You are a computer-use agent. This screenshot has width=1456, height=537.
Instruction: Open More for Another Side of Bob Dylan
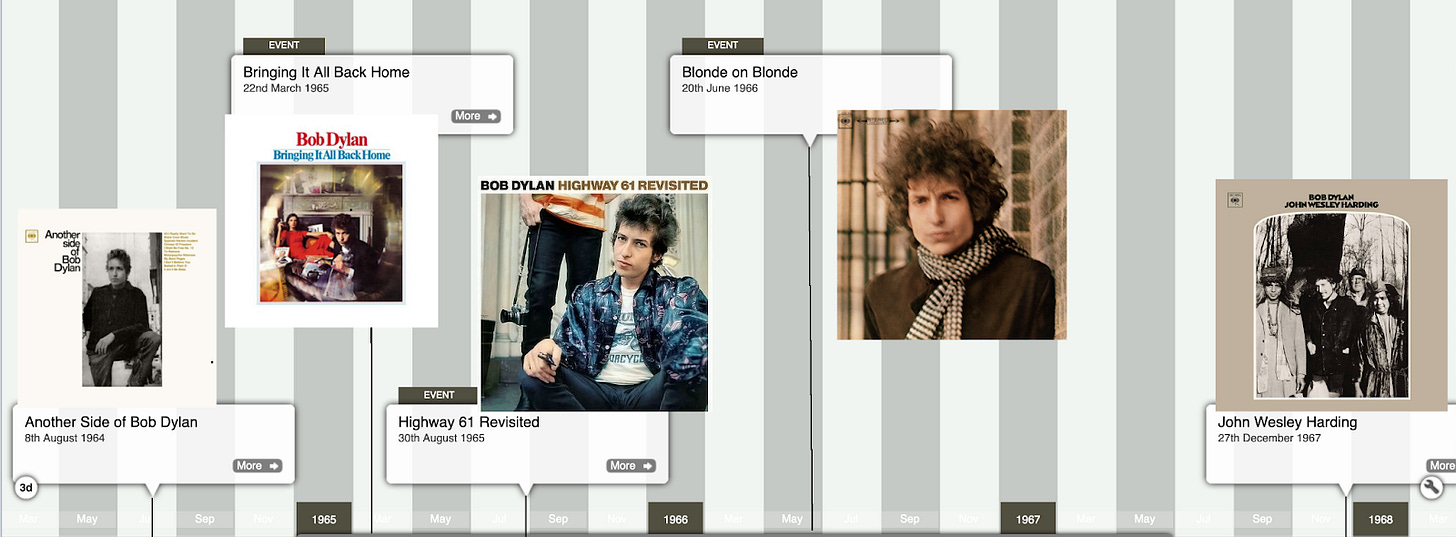click(x=258, y=466)
